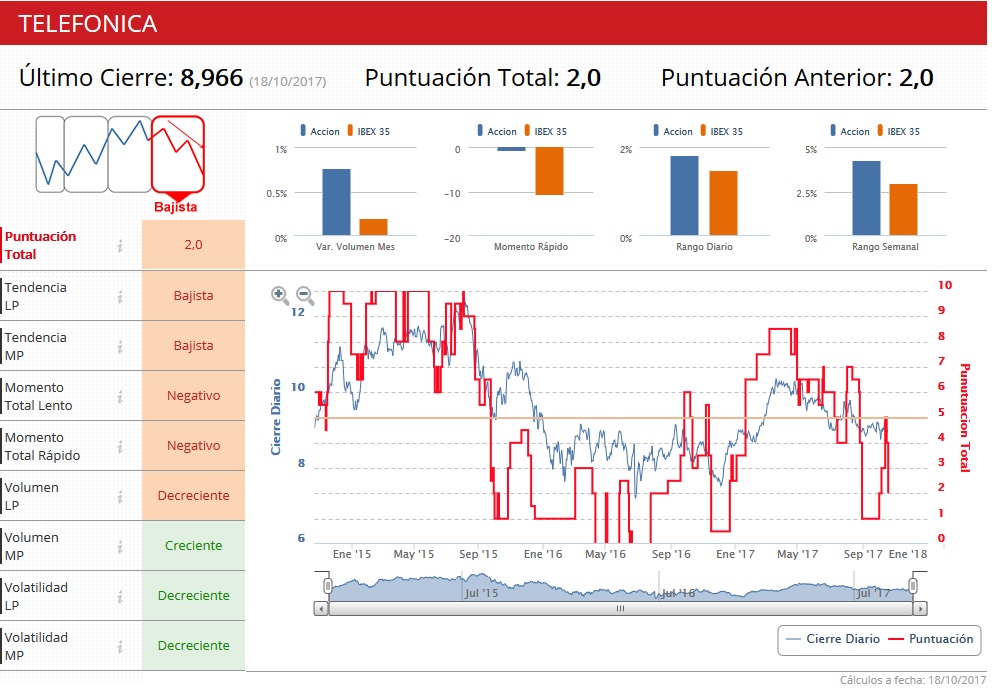Click the Volatilidad LP Decreciente value
Image resolution: width=992 pixels, height=691 pixels.
pyautogui.click(x=194, y=595)
